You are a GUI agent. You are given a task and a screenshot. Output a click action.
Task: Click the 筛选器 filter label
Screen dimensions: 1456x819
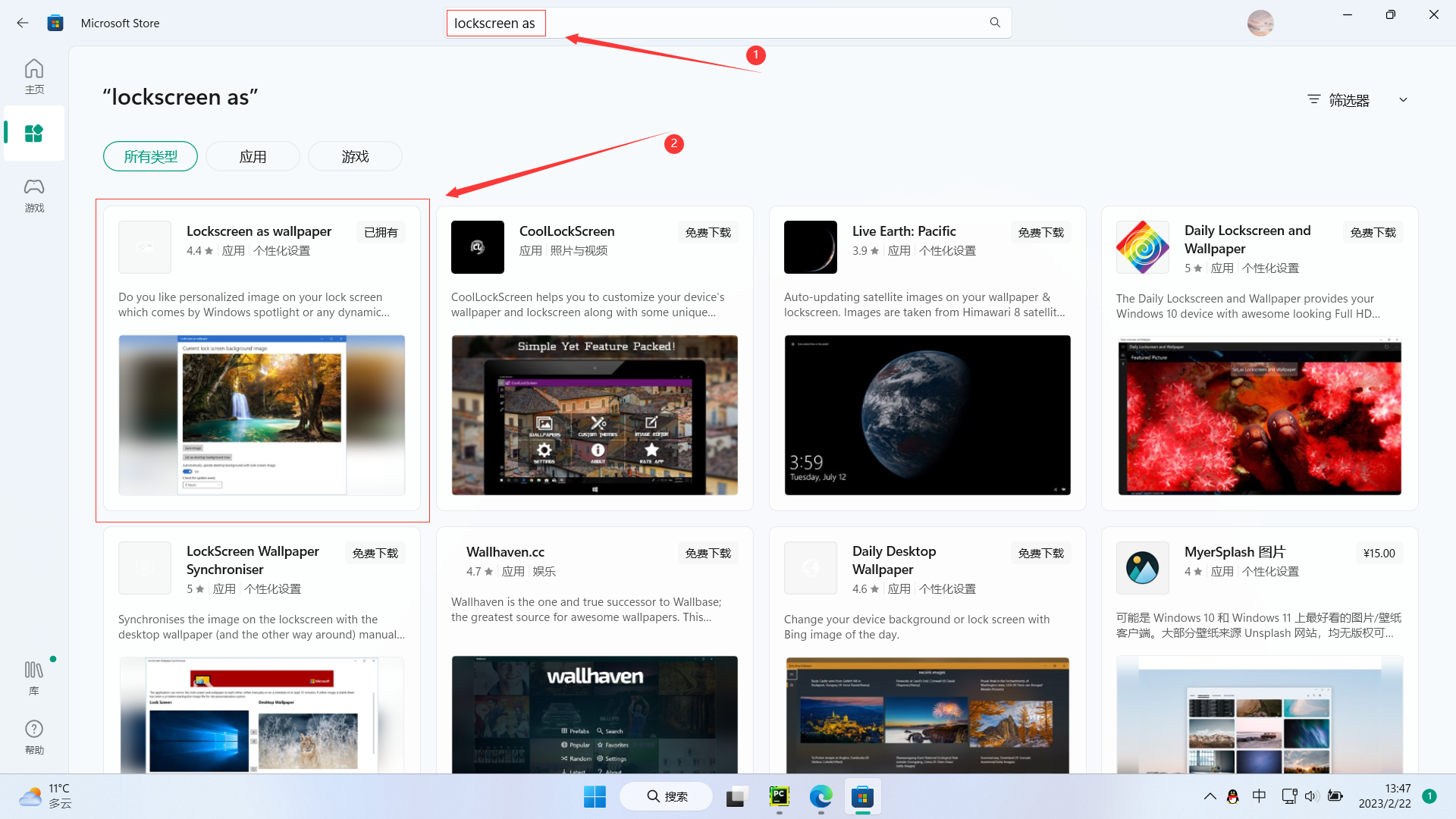click(x=1349, y=100)
